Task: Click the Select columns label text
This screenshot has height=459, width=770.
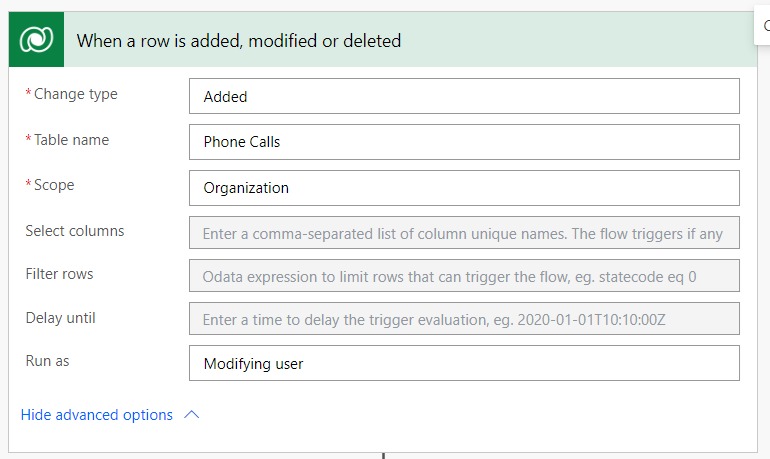Action: click(75, 231)
